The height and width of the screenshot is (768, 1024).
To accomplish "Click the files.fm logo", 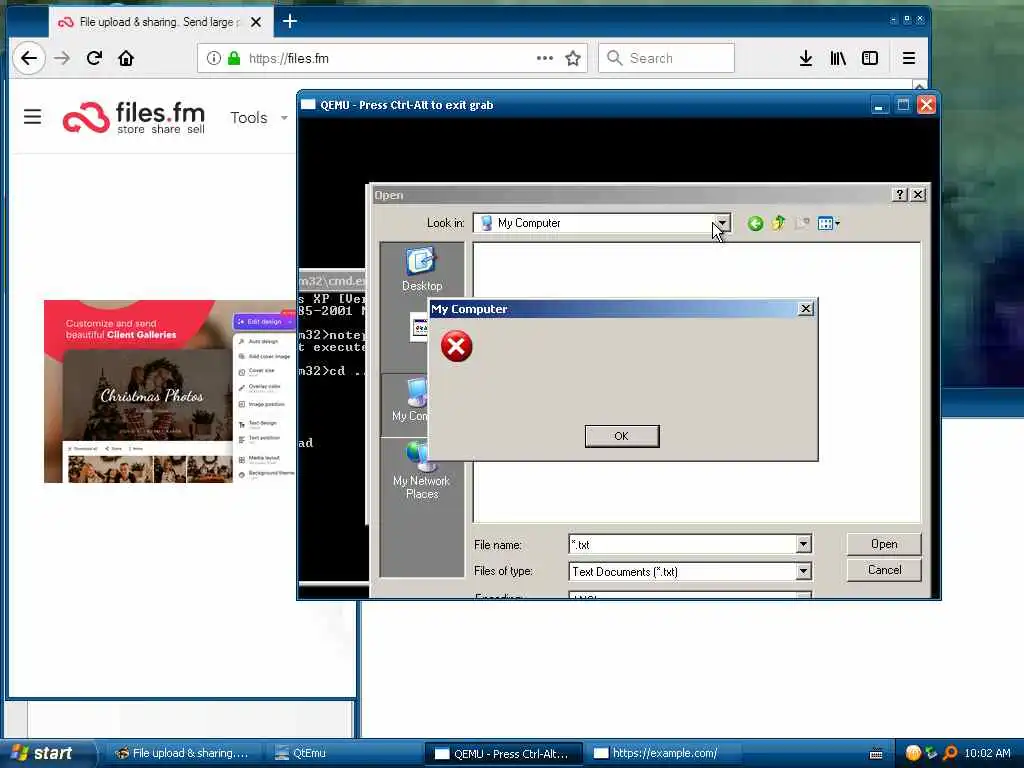I will 134,118.
